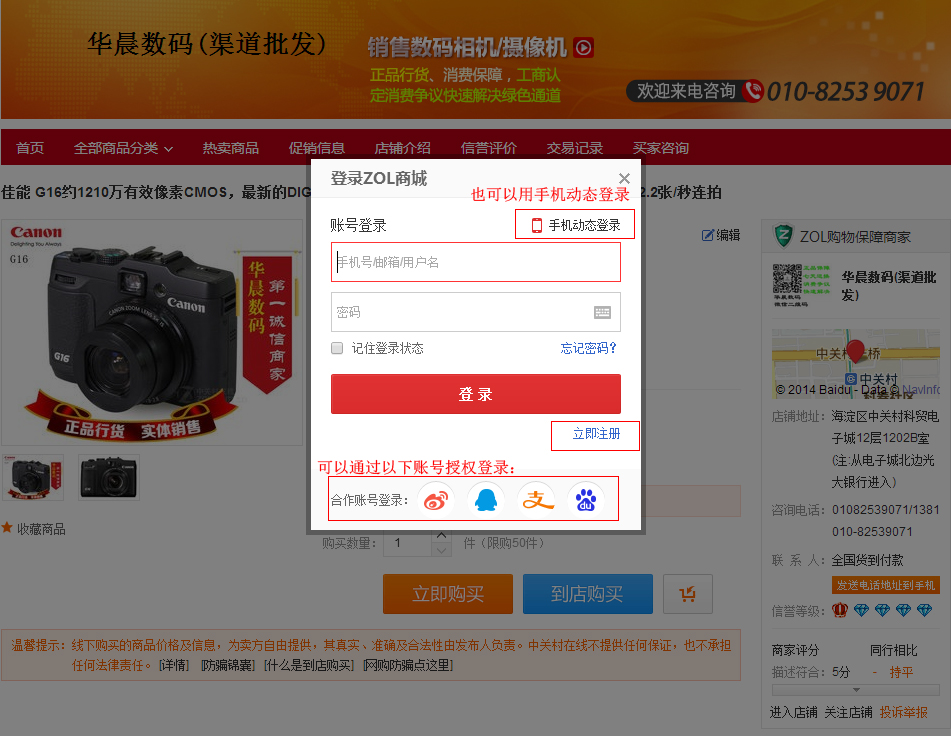Log in with Baidu paw icon
The image size is (951, 736).
pos(585,500)
